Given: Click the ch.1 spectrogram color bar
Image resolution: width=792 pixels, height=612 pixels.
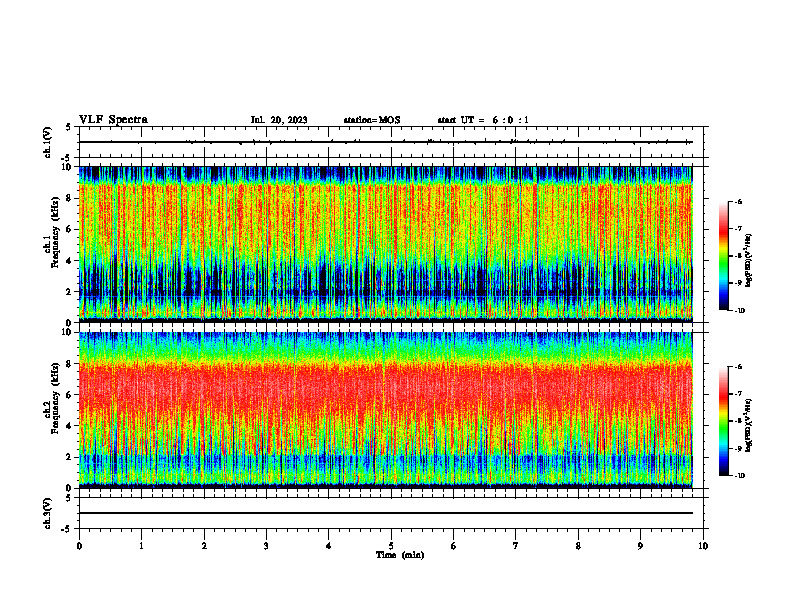Looking at the screenshot, I should tap(723, 256).
